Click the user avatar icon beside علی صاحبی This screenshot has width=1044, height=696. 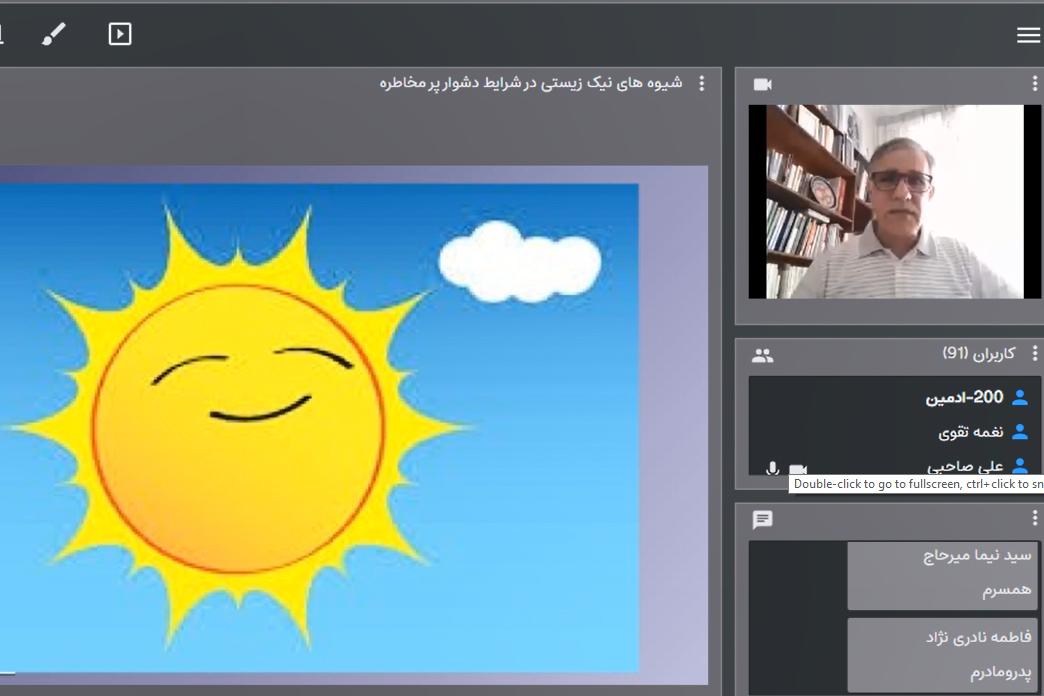click(1020, 466)
